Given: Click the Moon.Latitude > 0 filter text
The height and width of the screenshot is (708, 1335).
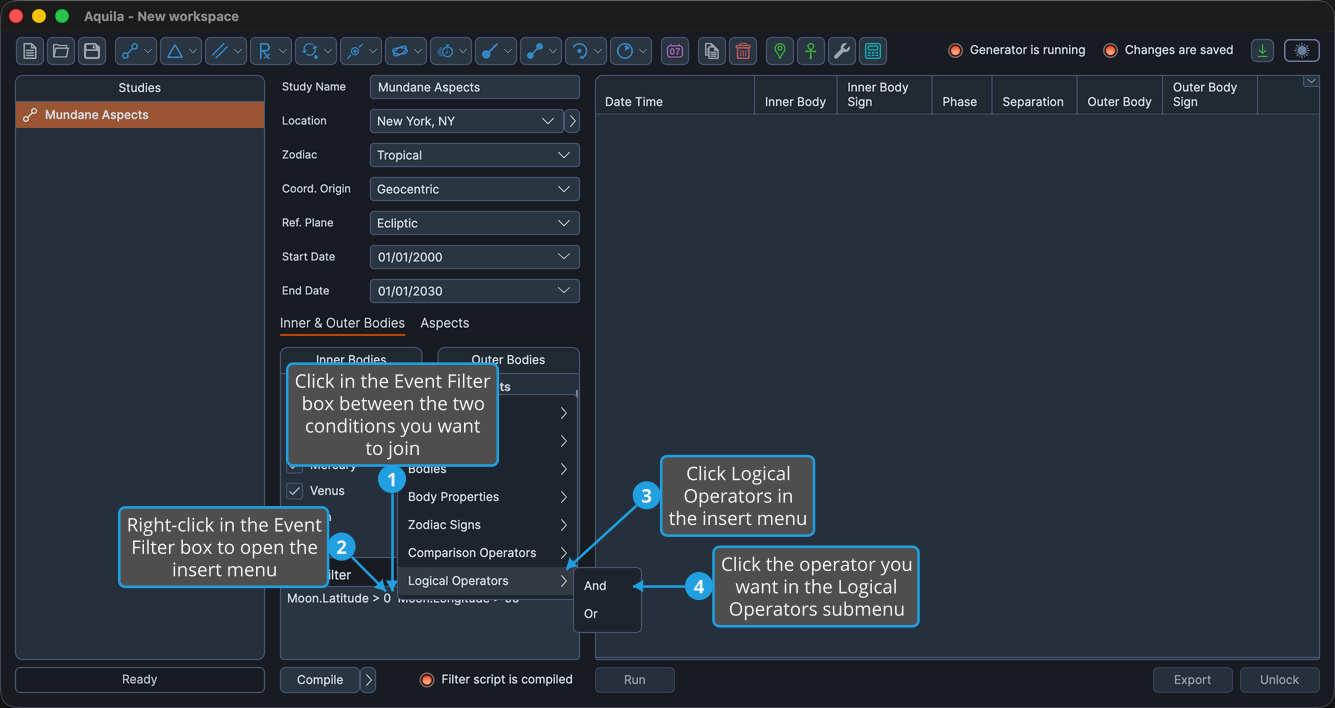Looking at the screenshot, I should (339, 599).
